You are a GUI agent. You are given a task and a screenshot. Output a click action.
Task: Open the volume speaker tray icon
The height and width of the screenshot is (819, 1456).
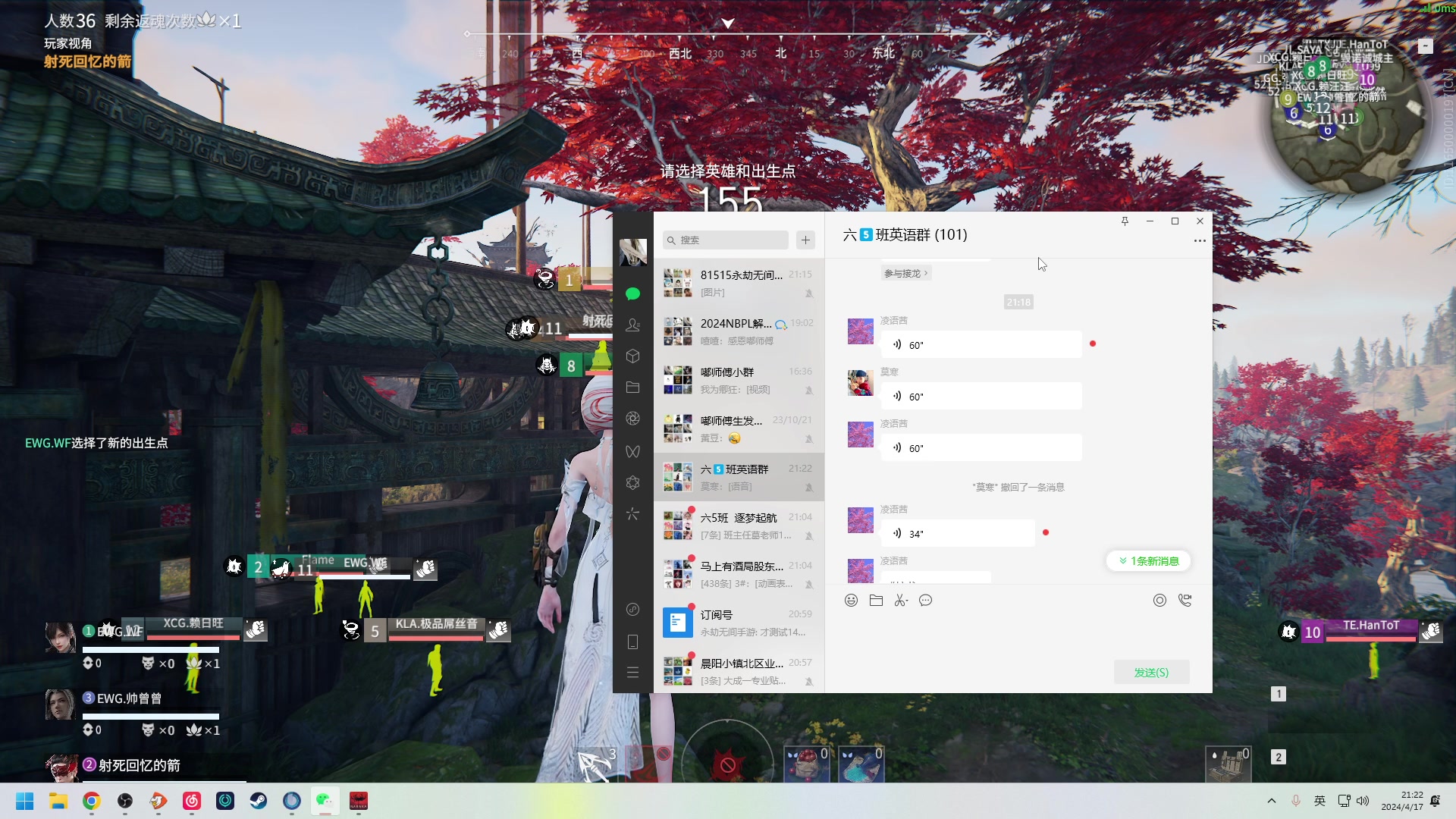pyautogui.click(x=1363, y=801)
